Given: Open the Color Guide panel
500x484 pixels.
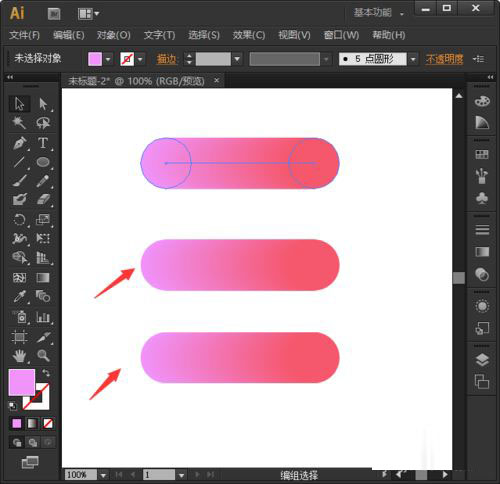Looking at the screenshot, I should pyautogui.click(x=482, y=123).
